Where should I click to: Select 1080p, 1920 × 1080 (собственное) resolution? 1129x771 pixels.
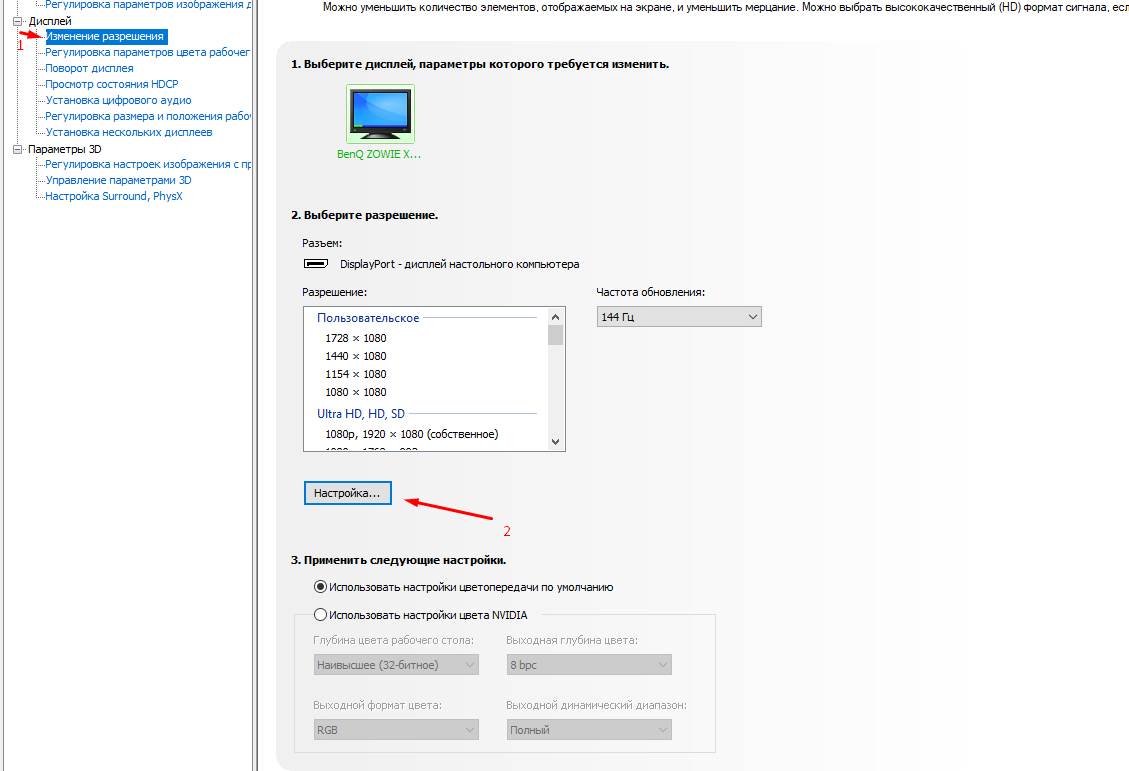pyautogui.click(x=412, y=434)
